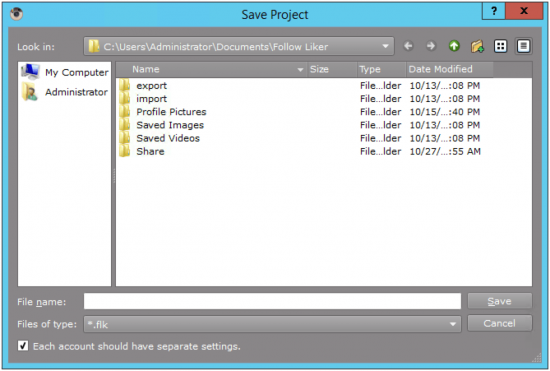Switch to detail view mode

click(523, 46)
